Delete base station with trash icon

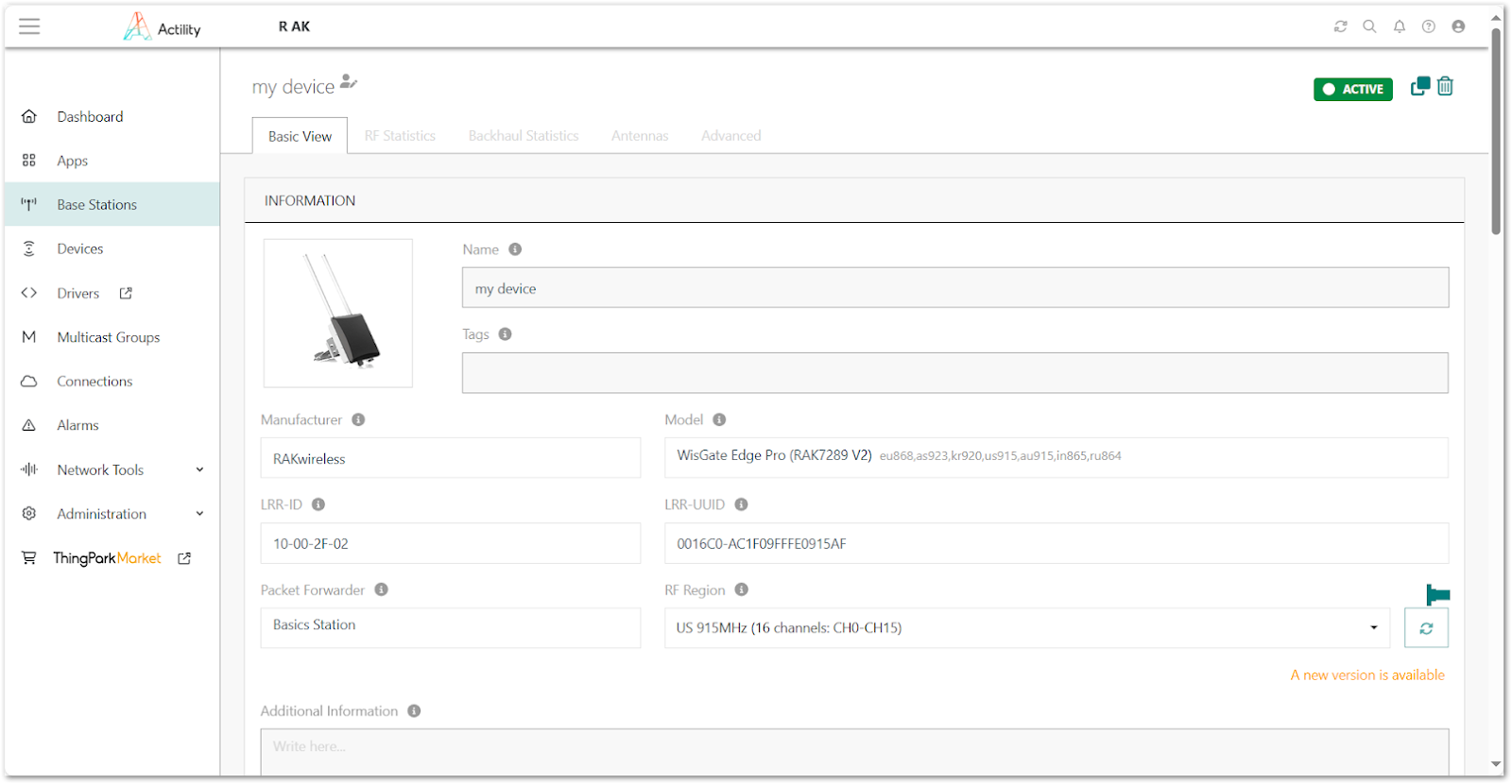pyautogui.click(x=1445, y=86)
